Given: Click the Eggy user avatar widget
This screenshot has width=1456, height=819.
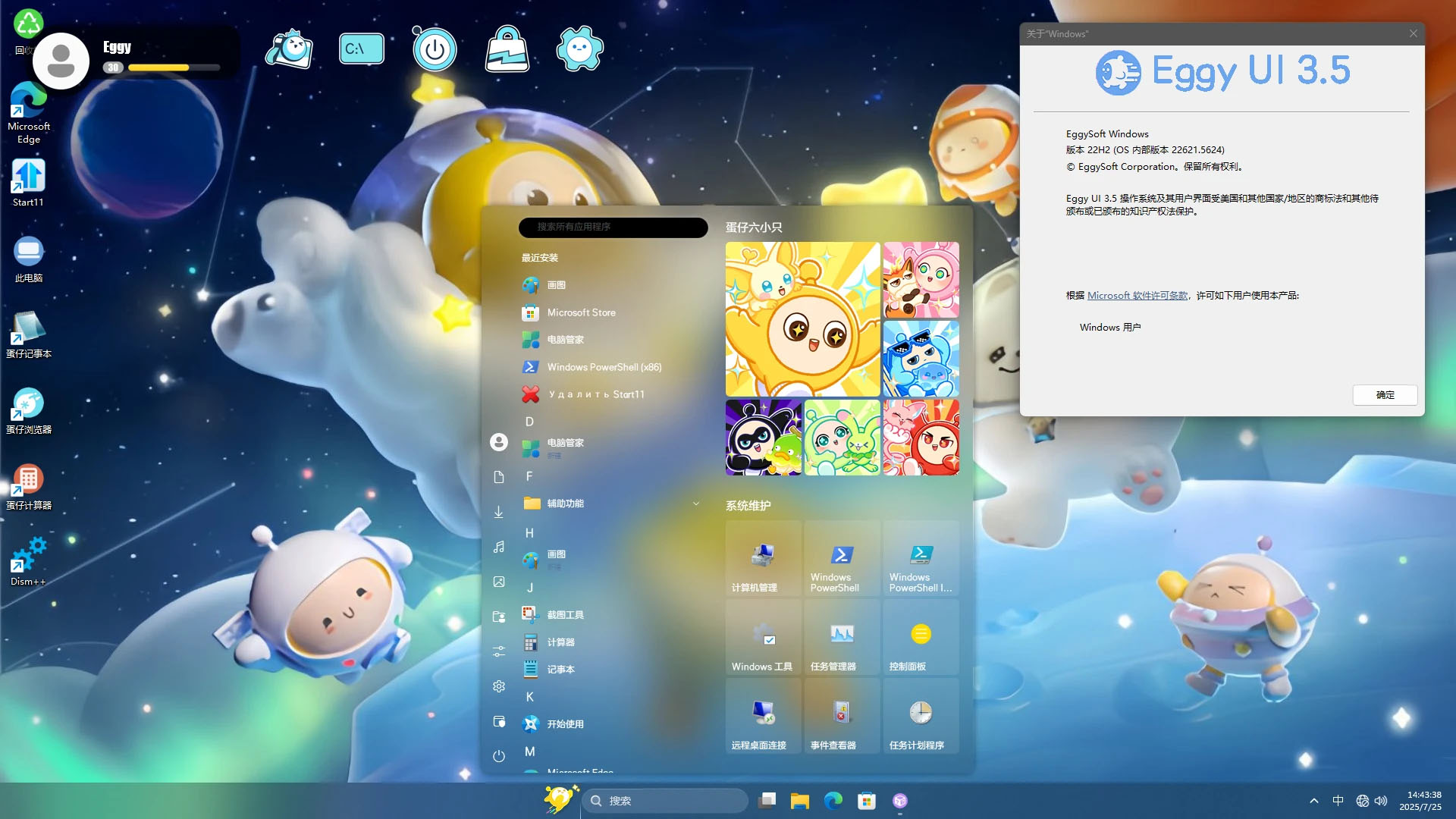Looking at the screenshot, I should (x=61, y=61).
